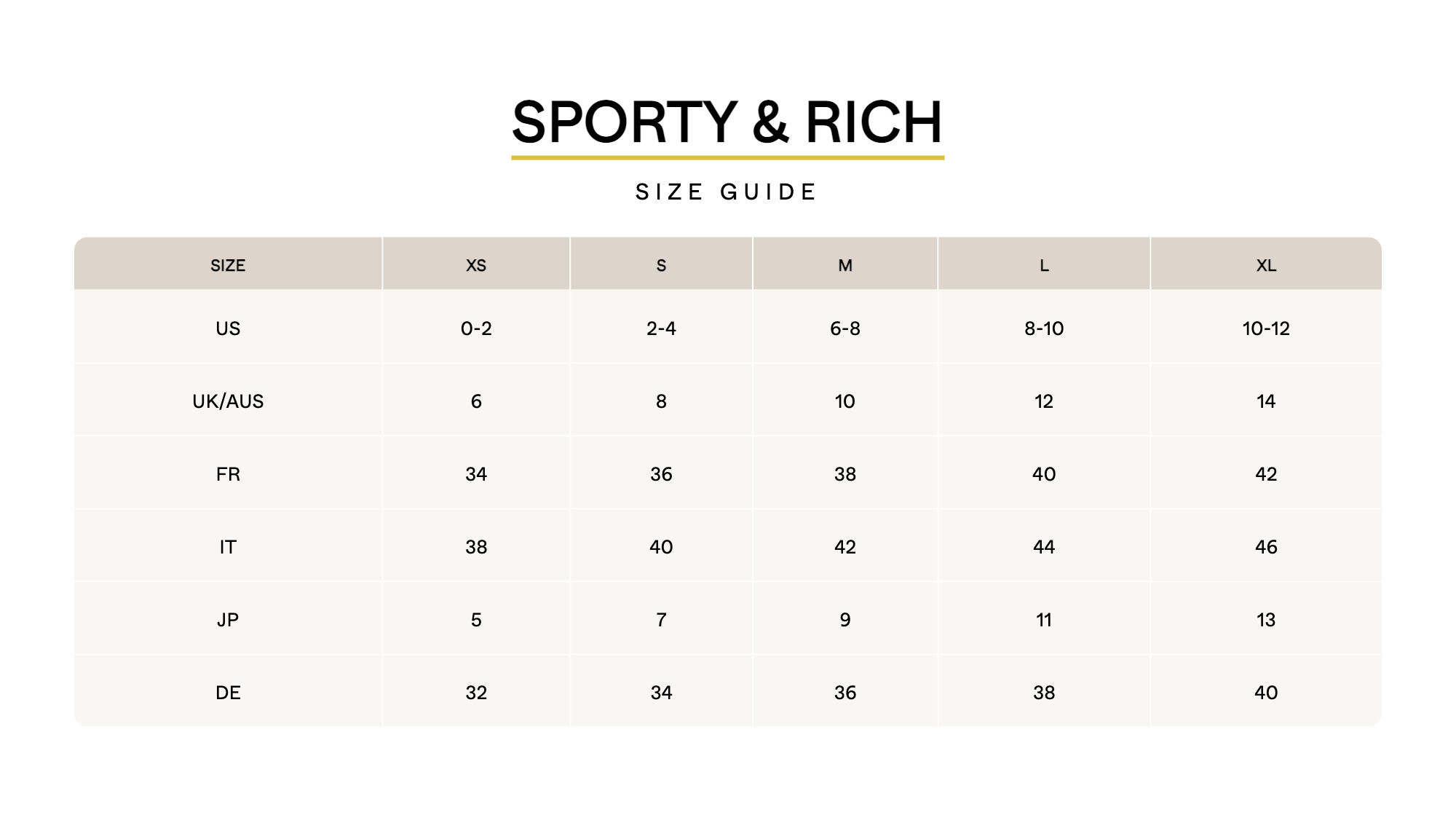Viewport: 1456px width, 823px height.
Task: Click the UK/AUS row label
Action: (228, 401)
